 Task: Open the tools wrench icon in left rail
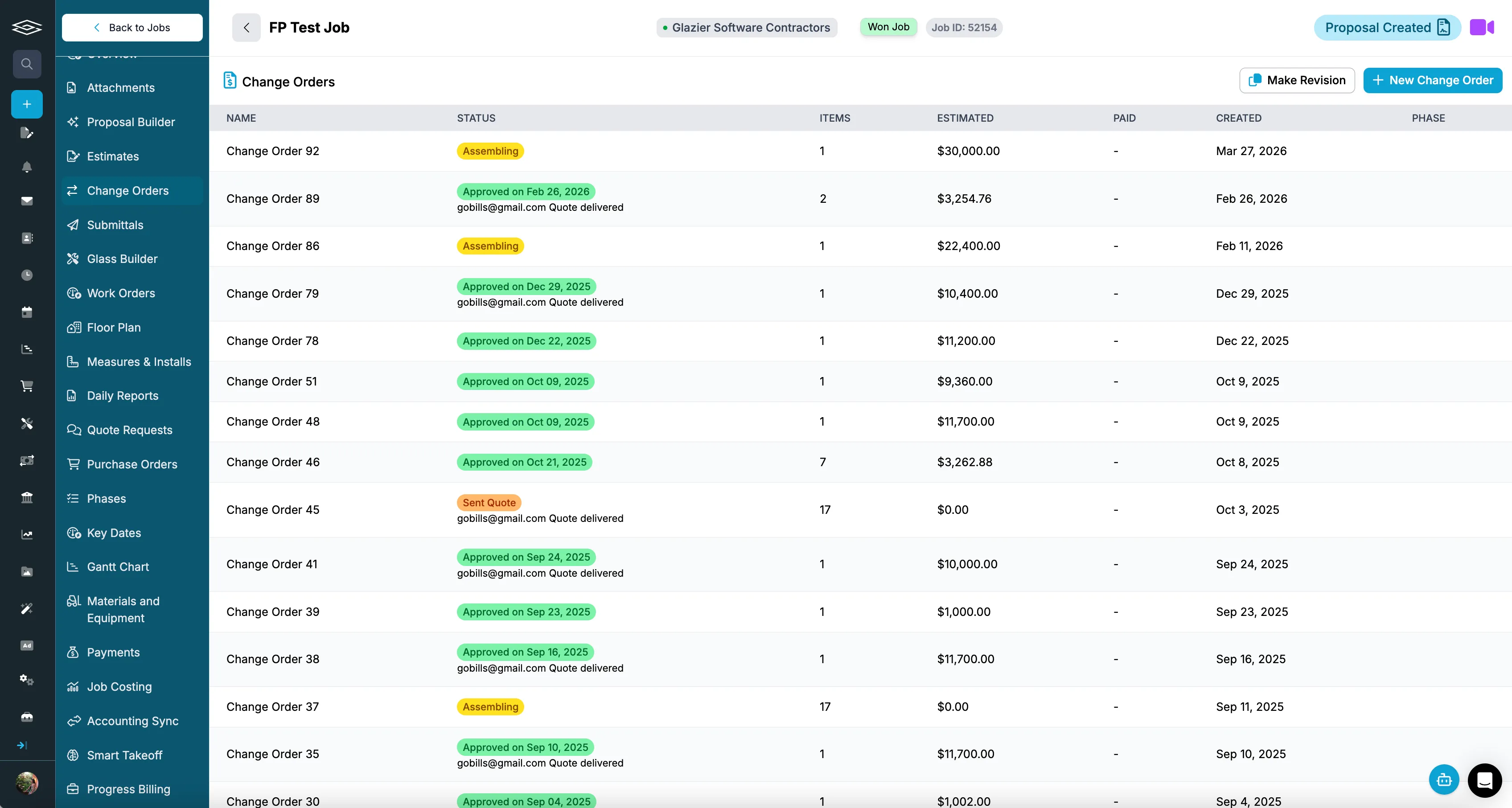(27, 423)
